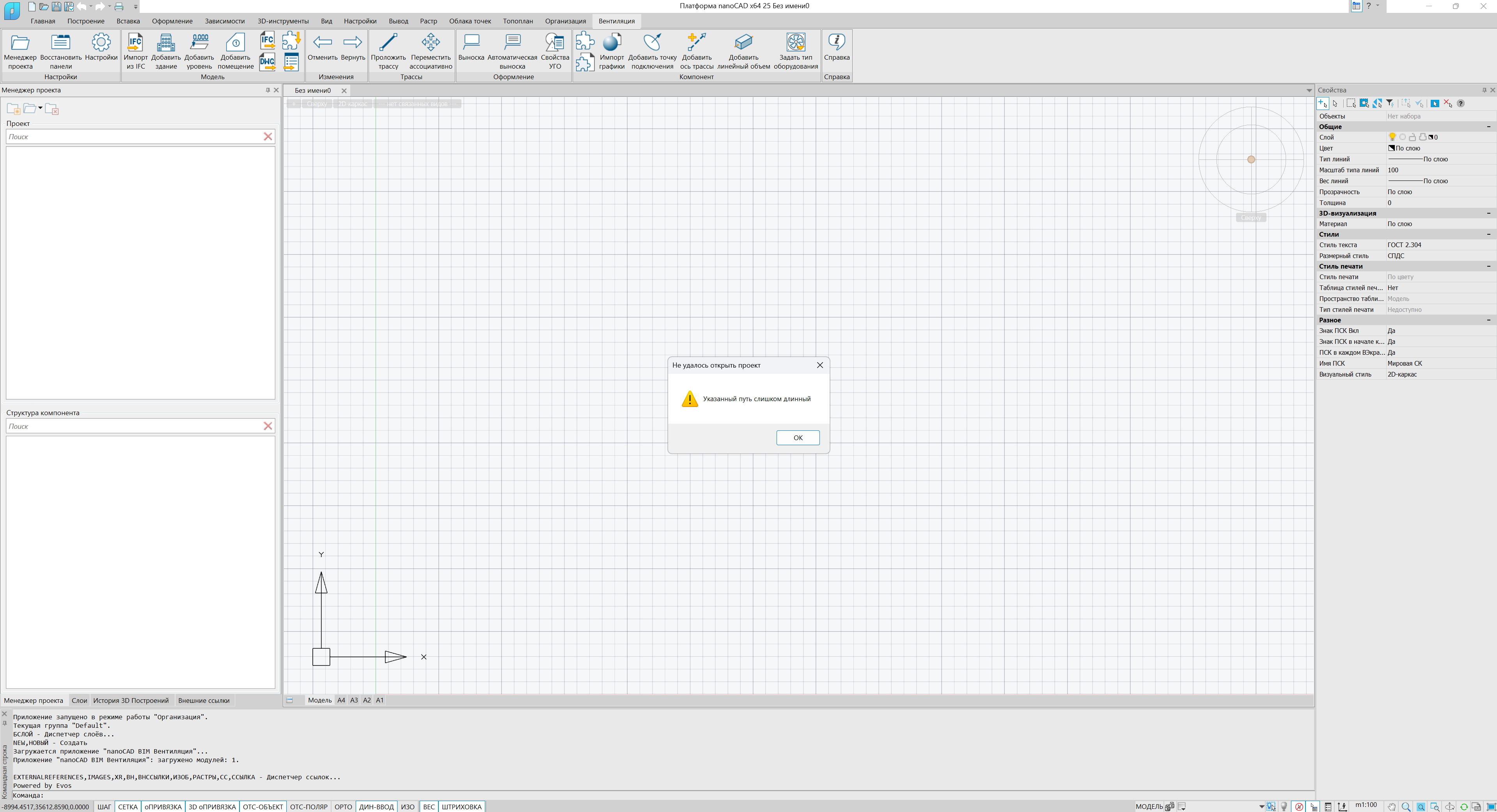Collapse the Стили properties section
1497x812 pixels.
point(1488,234)
